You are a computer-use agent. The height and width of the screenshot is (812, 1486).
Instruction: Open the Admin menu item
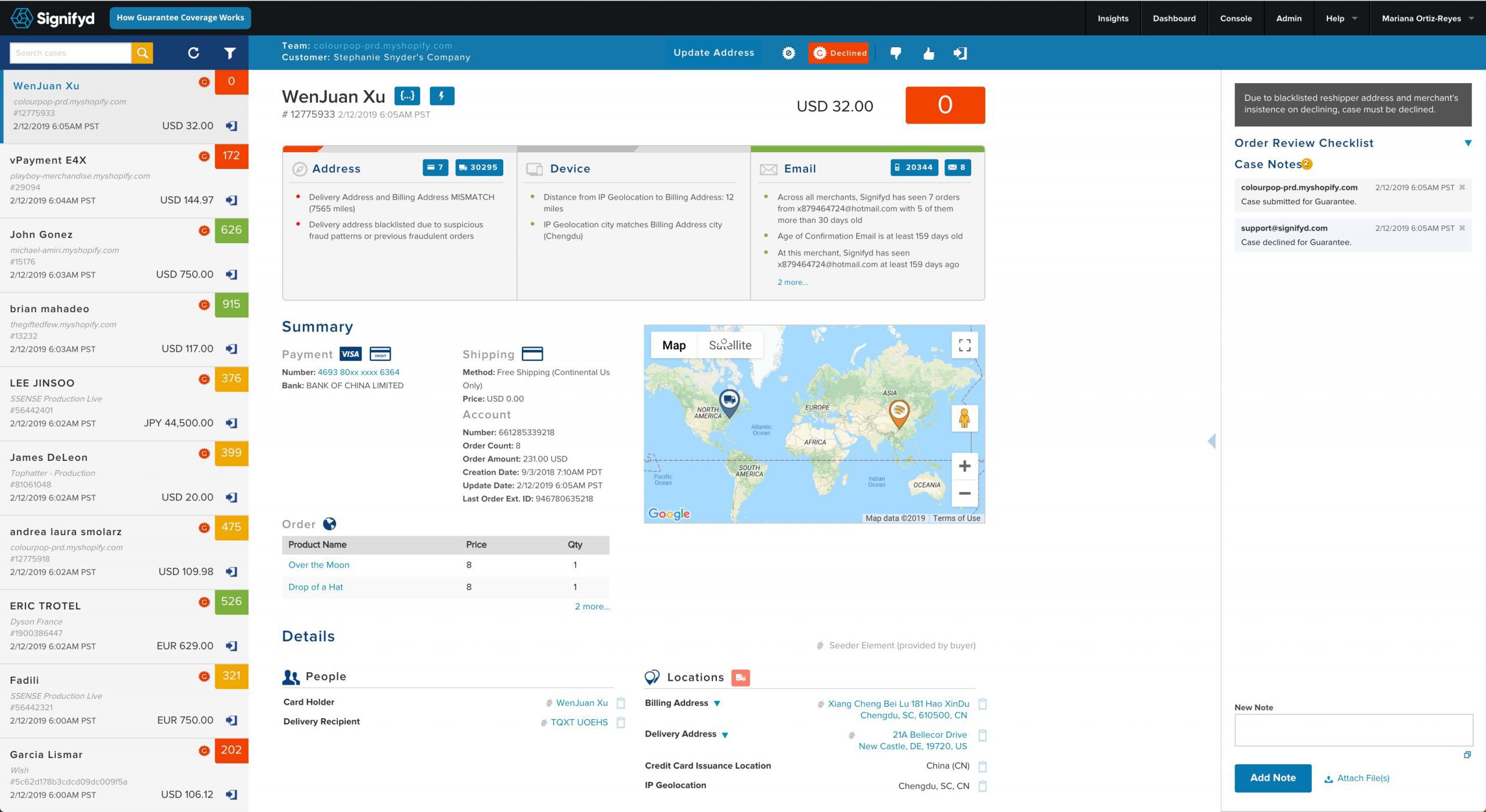pyautogui.click(x=1289, y=18)
